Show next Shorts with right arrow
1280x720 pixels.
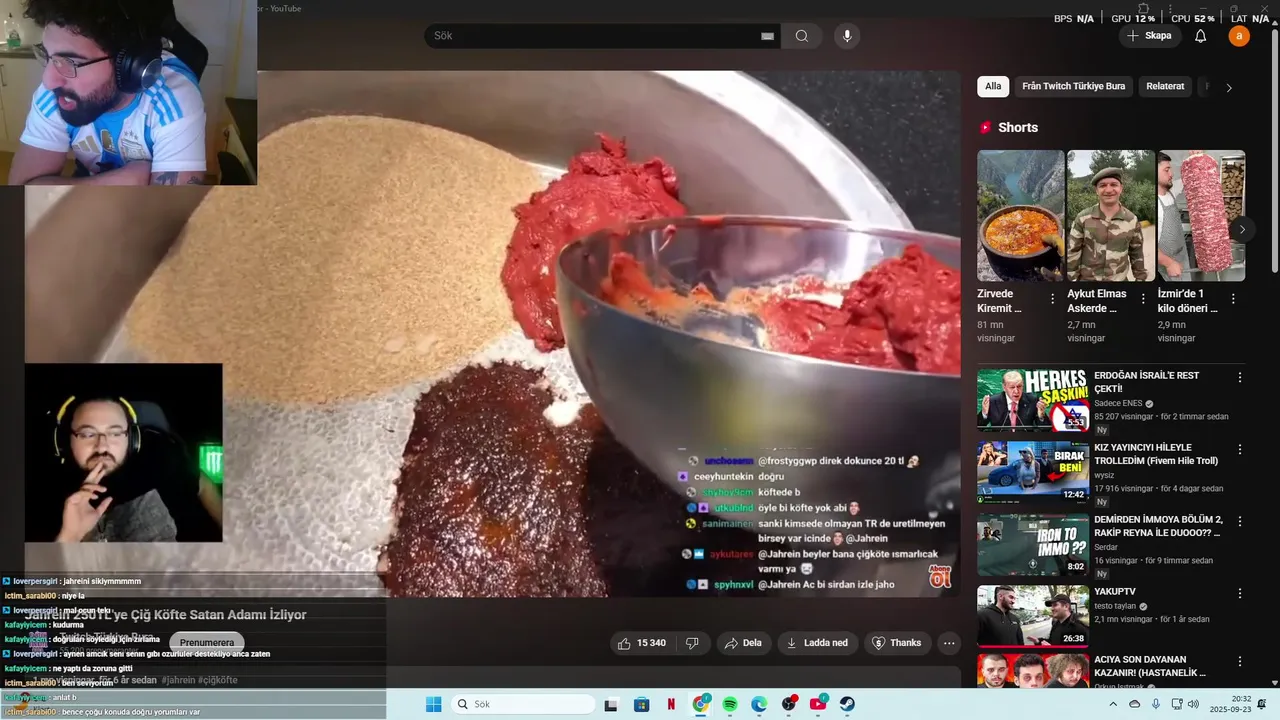coord(1242,229)
